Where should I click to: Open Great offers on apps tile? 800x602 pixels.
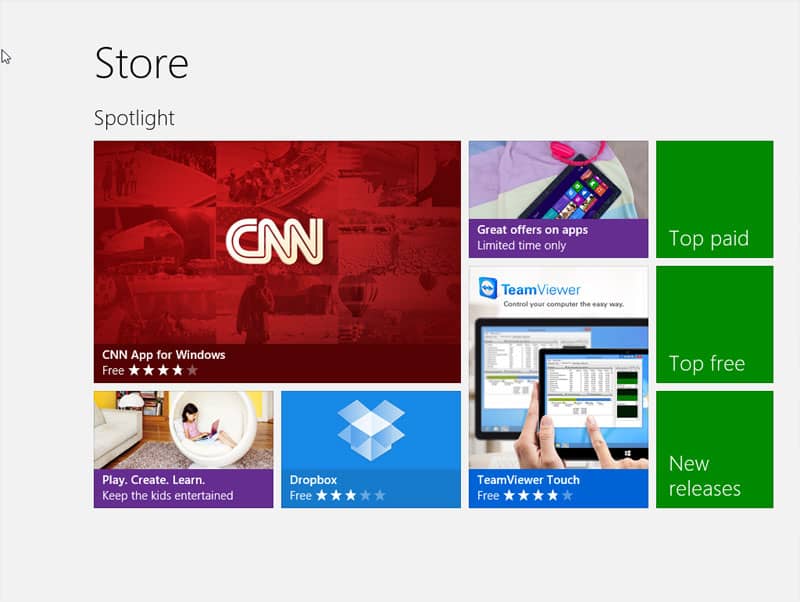pos(558,199)
